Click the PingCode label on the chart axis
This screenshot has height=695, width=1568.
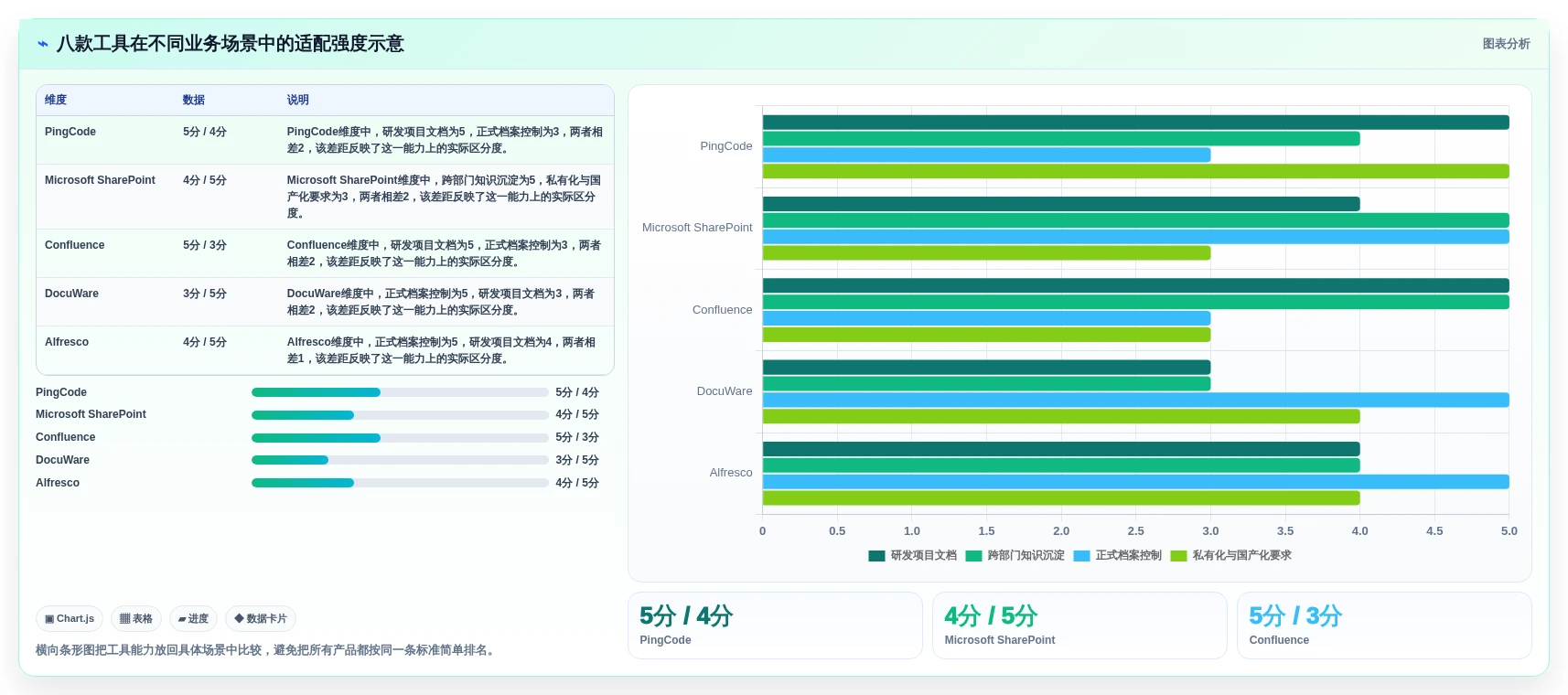726,146
